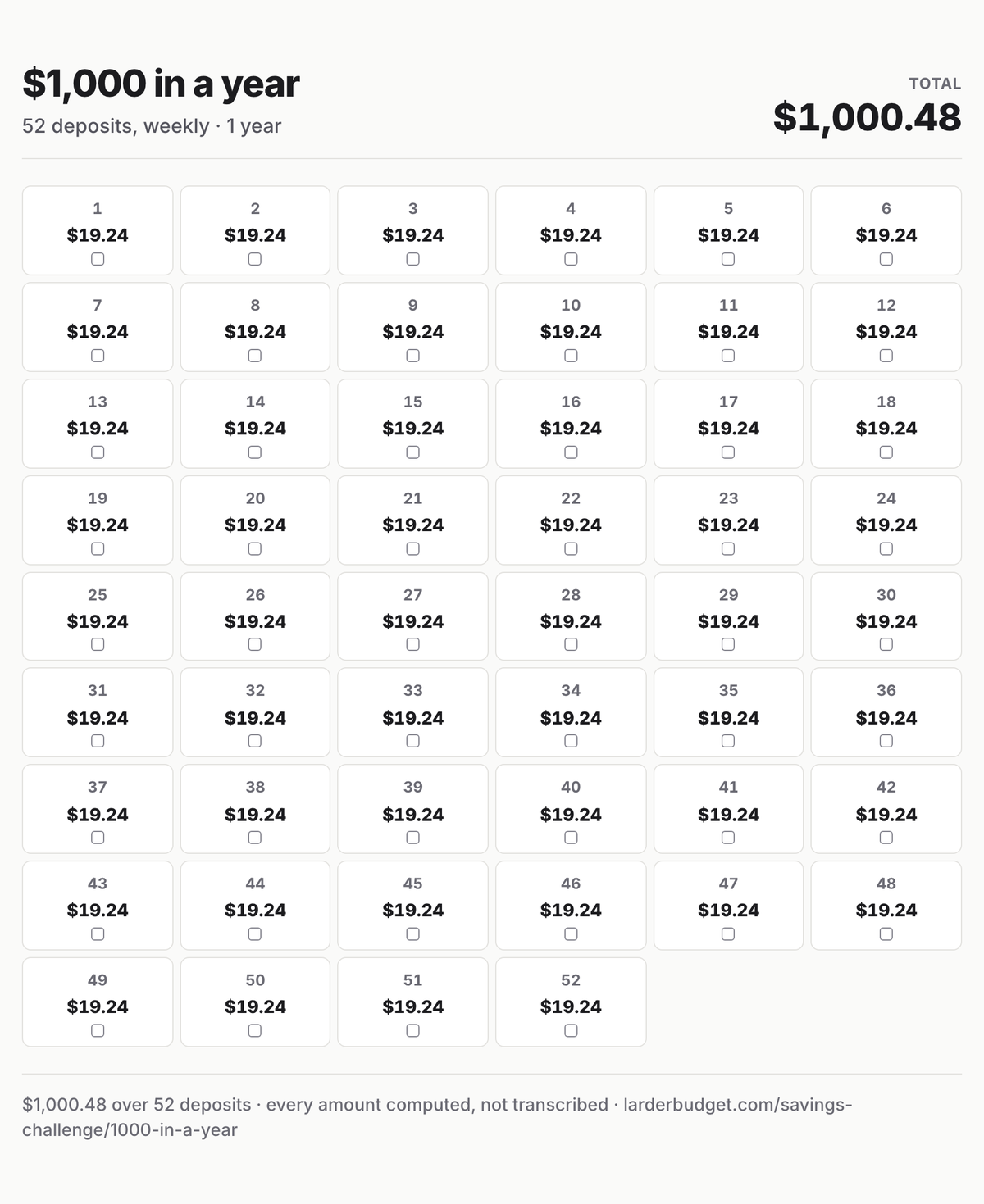Toggle checkbox for deposit 19

pyautogui.click(x=98, y=549)
